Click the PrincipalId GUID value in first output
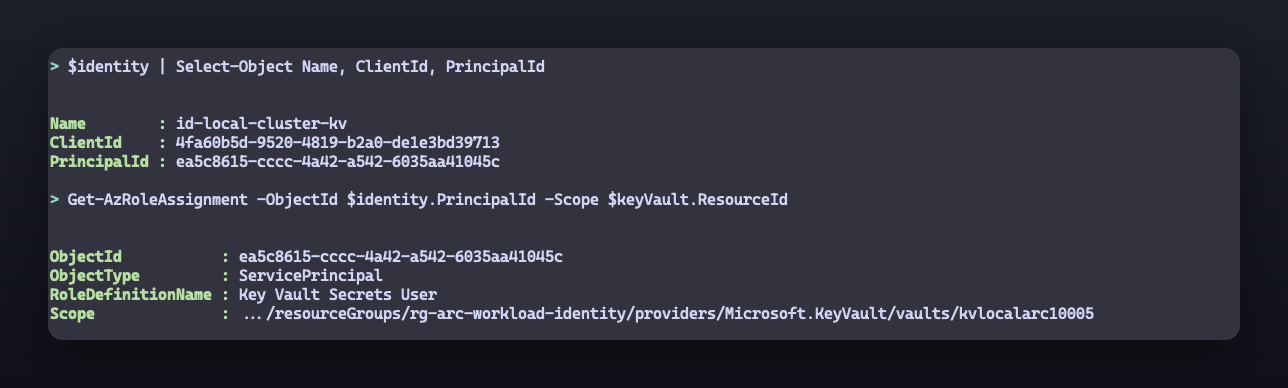Screen dimensions: 1288x388 [337, 162]
